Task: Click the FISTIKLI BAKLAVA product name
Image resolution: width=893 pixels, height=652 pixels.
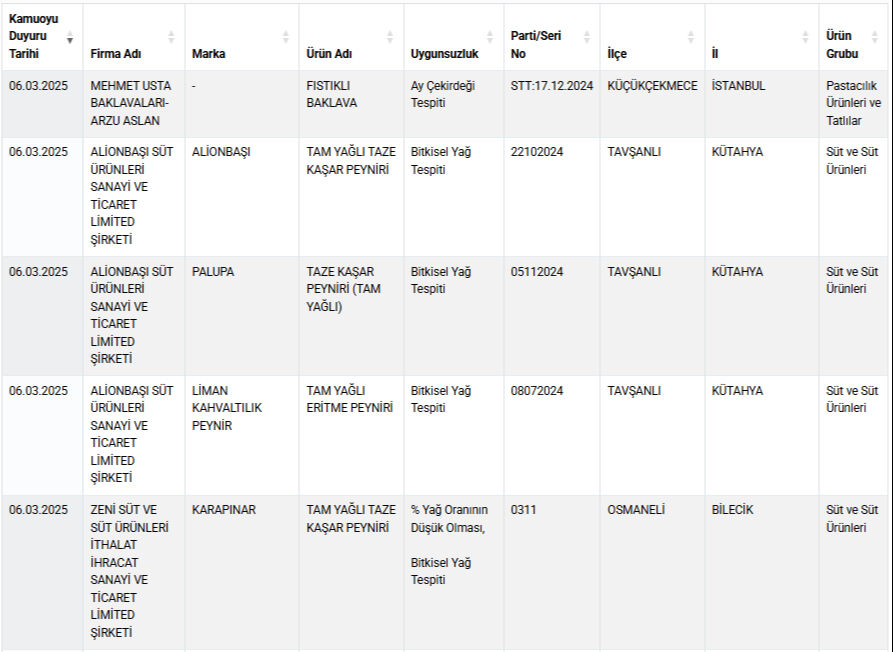Action: pos(332,94)
